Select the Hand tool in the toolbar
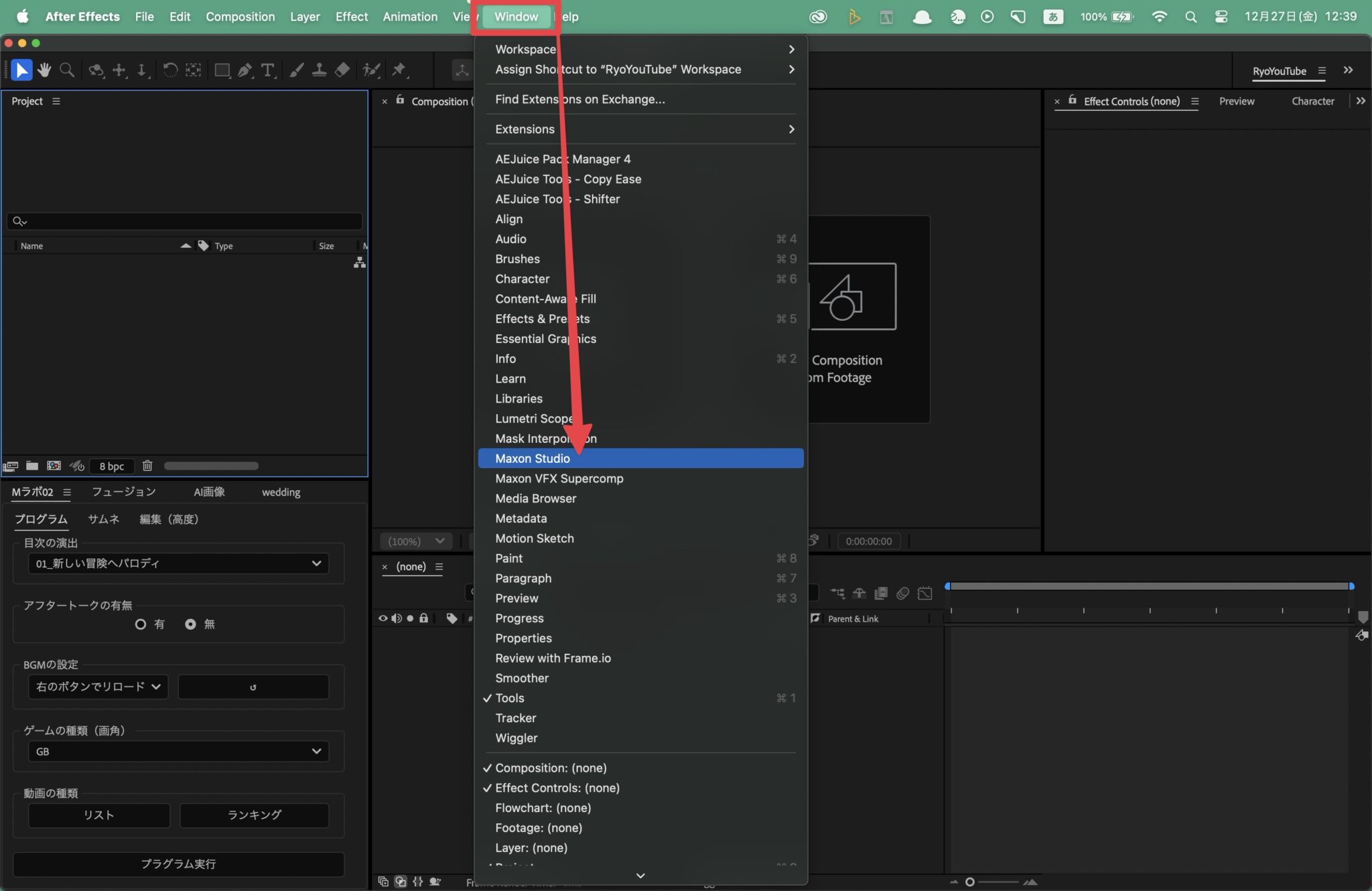This screenshot has width=1372, height=891. click(44, 70)
